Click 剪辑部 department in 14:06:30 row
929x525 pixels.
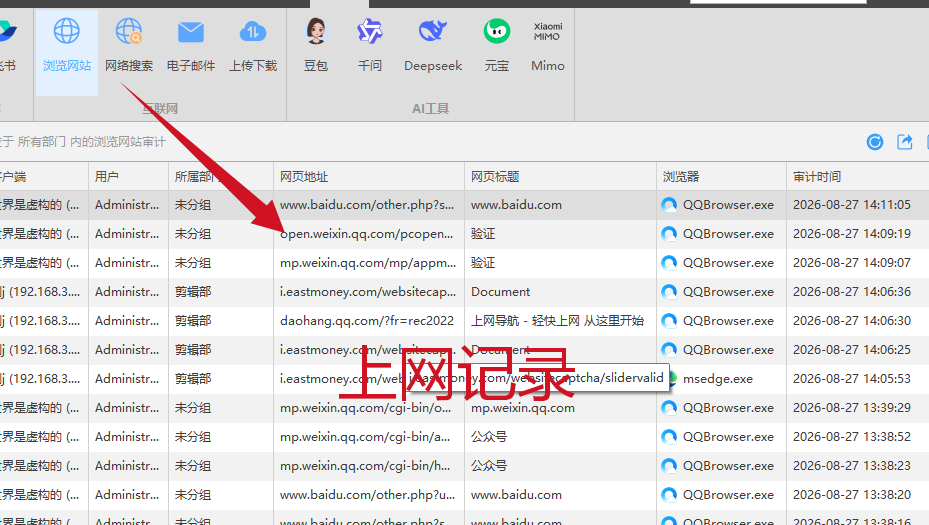click(x=193, y=321)
